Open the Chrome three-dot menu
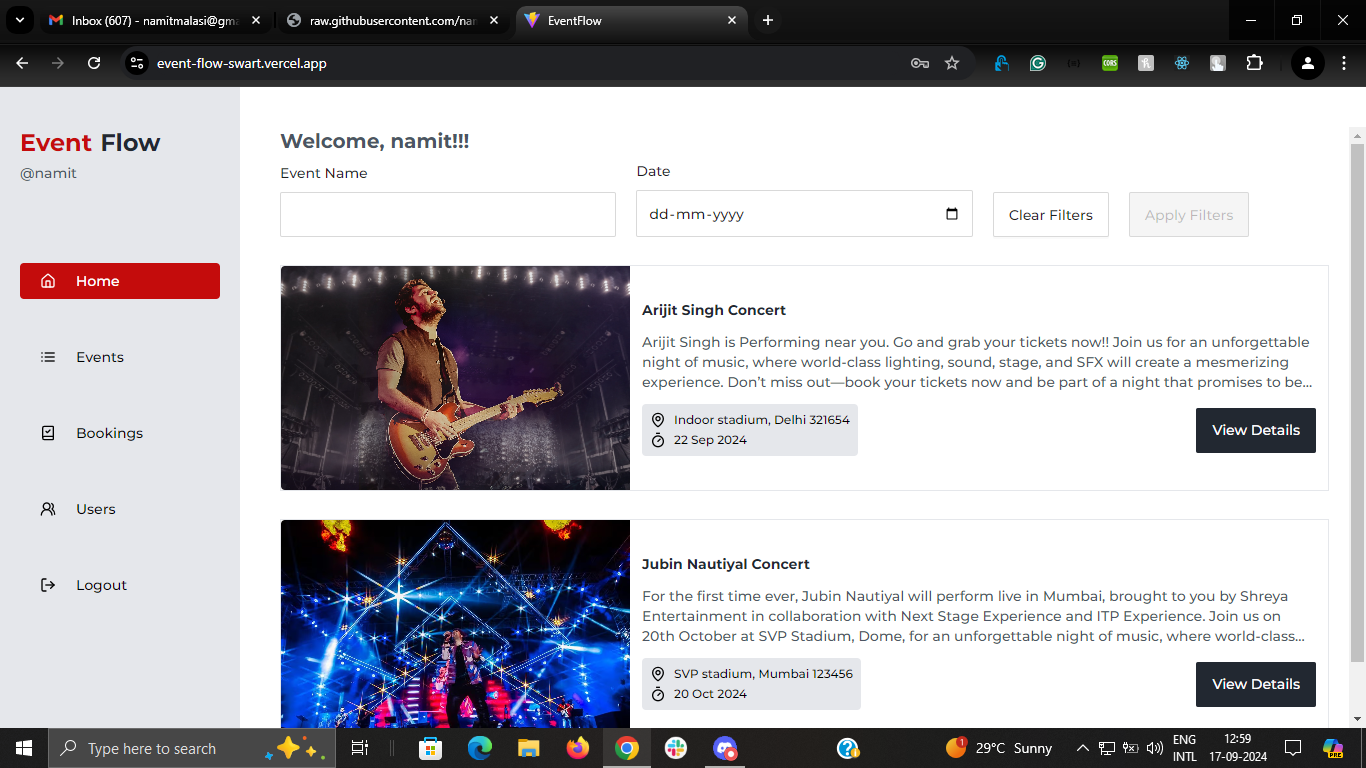Viewport: 1366px width, 768px height. point(1344,63)
